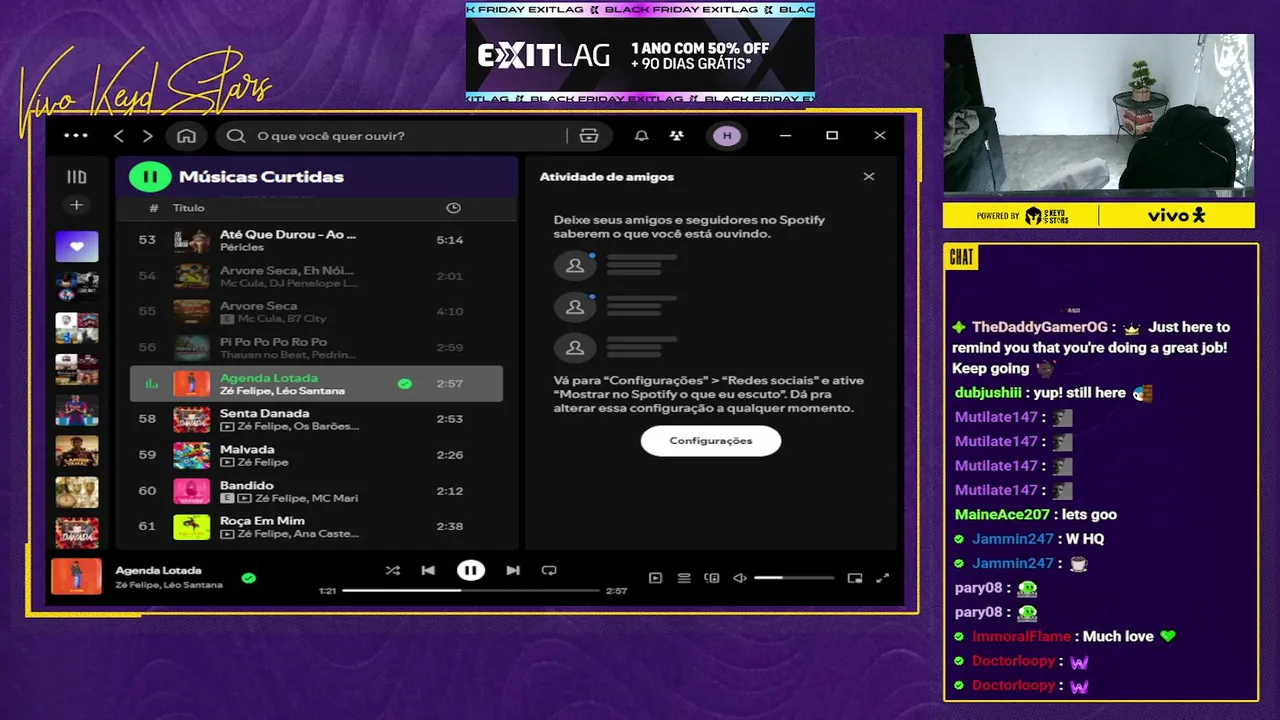Select track 'Bandido'
Image resolution: width=1280 pixels, height=720 pixels.
pos(246,485)
